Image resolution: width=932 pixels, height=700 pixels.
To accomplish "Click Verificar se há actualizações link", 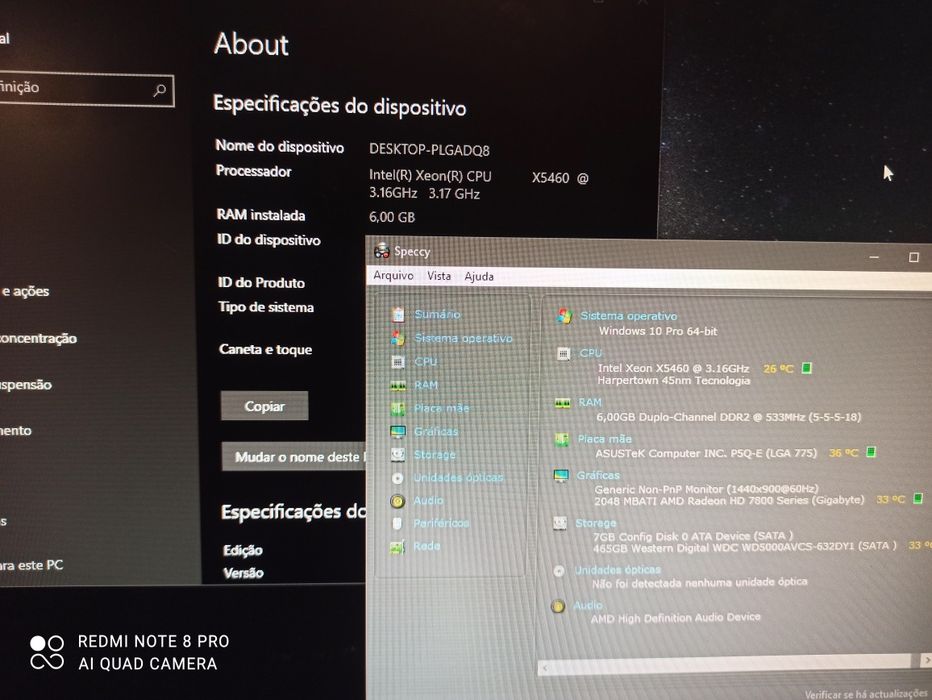I will [x=866, y=693].
